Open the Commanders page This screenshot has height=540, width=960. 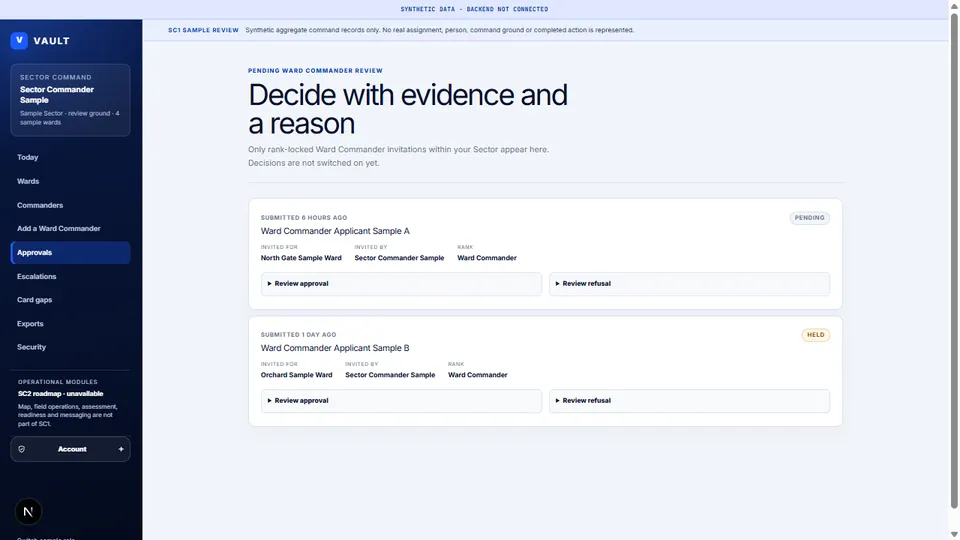tap(70, 205)
